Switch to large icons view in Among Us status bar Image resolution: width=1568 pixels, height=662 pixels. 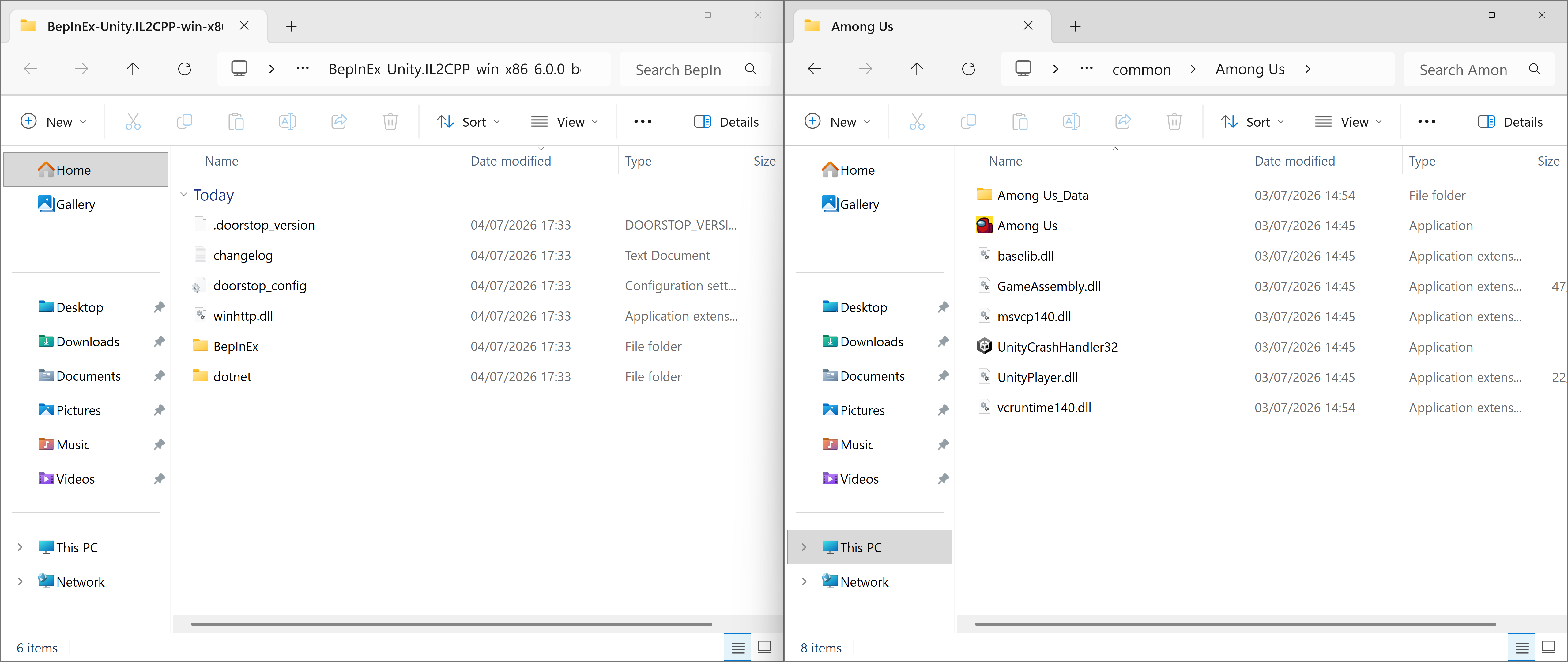[1548, 647]
